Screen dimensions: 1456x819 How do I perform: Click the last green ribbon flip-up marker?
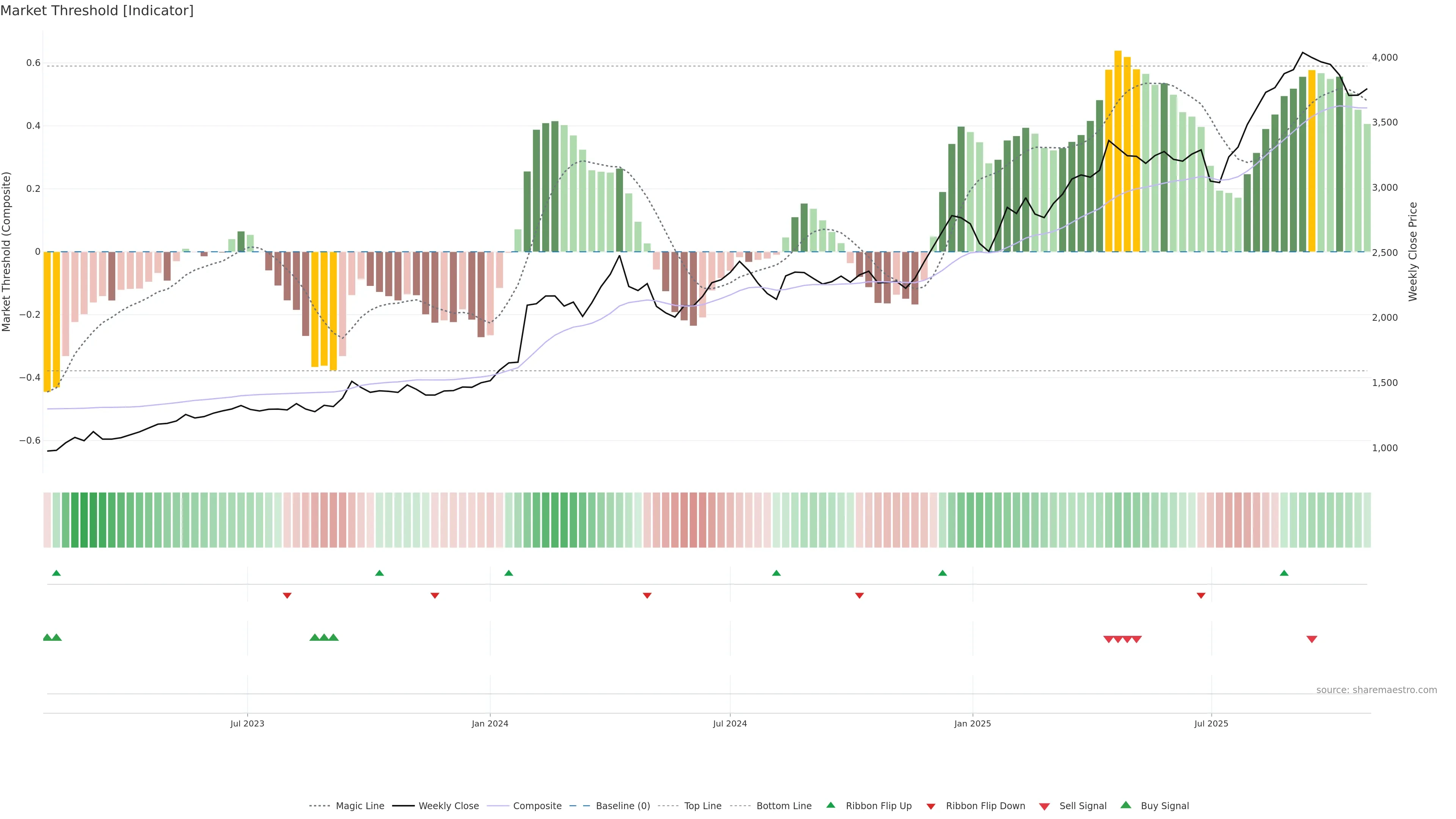click(1284, 573)
